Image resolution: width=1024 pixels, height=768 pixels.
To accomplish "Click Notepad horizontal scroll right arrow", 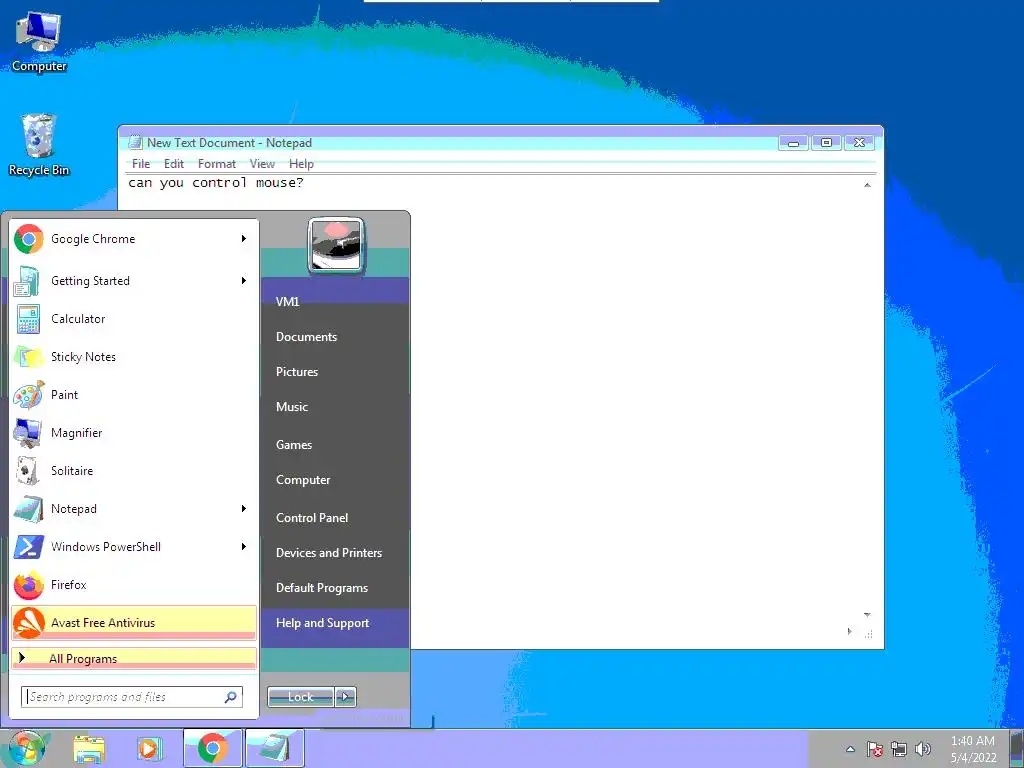I will point(849,632).
